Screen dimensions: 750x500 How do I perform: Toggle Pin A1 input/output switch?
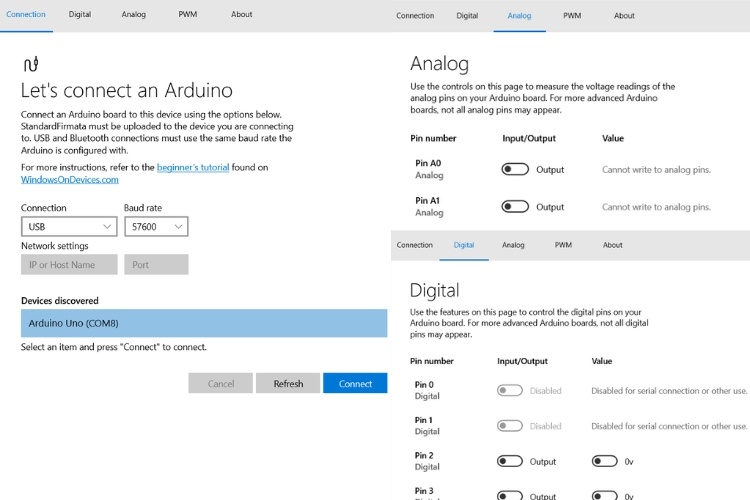coord(515,207)
